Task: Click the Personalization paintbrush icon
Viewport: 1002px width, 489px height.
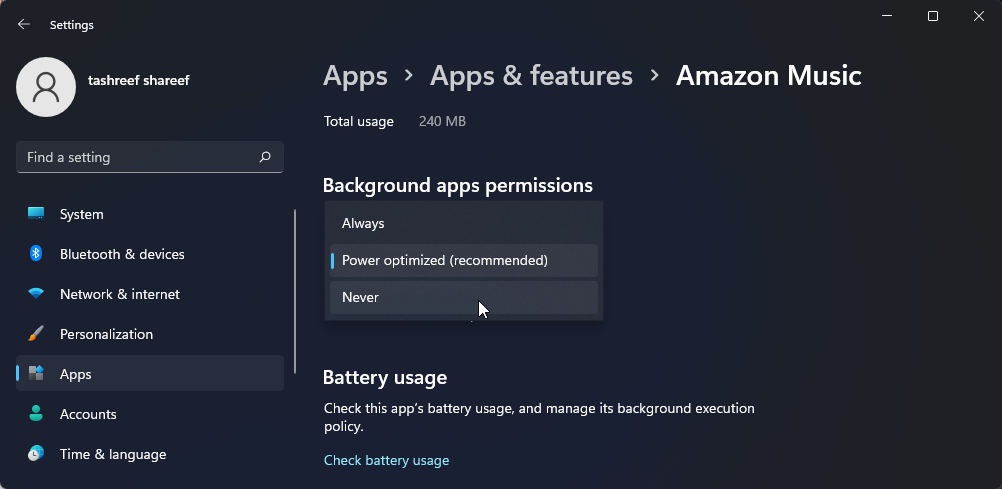Action: (36, 334)
